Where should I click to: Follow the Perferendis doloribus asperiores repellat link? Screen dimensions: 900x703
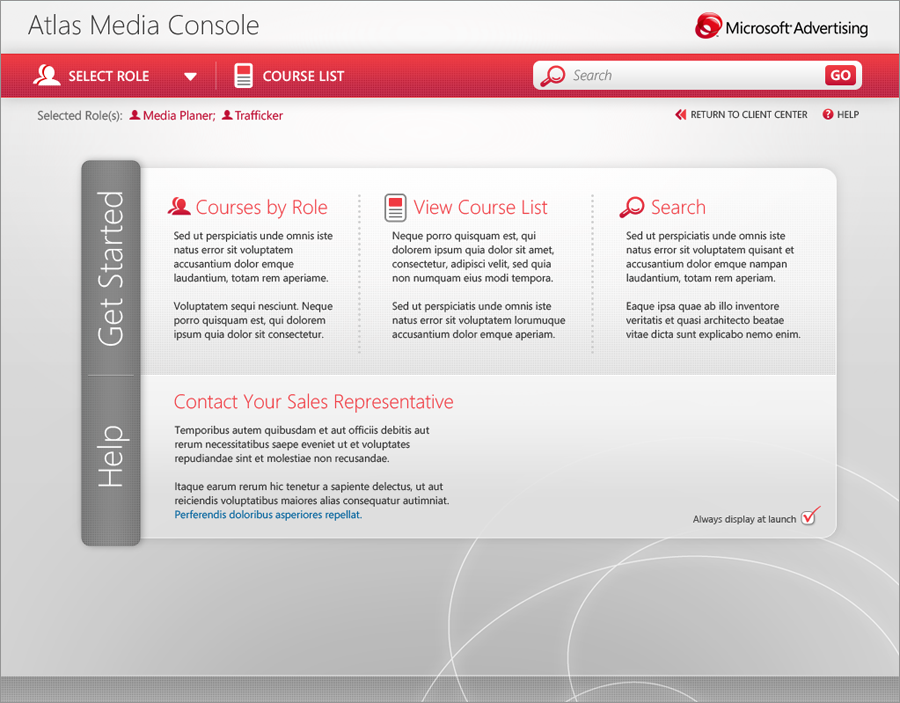[x=268, y=515]
